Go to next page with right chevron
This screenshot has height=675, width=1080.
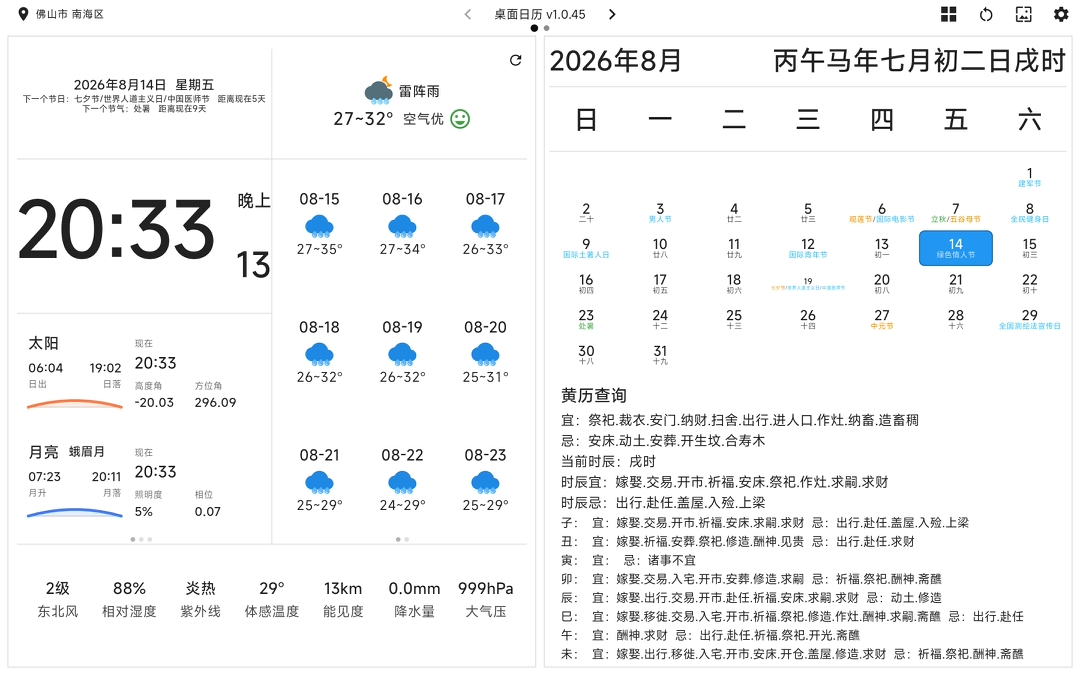(612, 14)
